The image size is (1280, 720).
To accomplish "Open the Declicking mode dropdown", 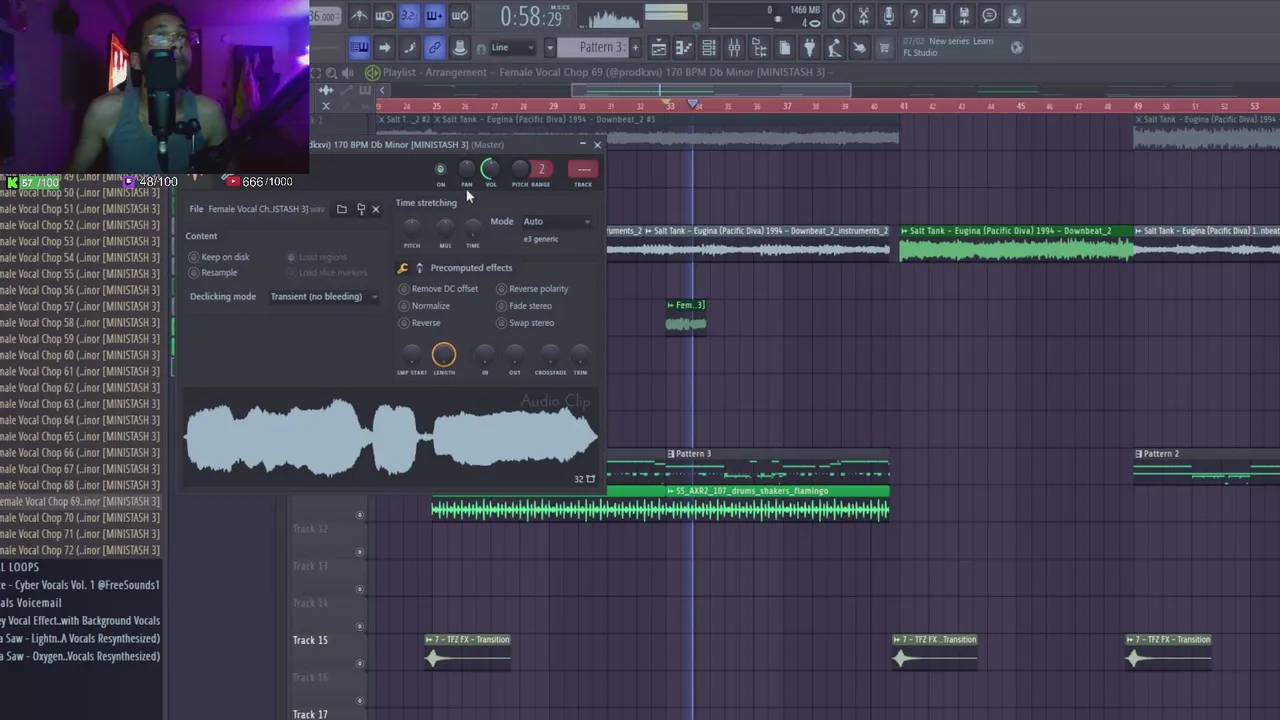I will tap(323, 297).
